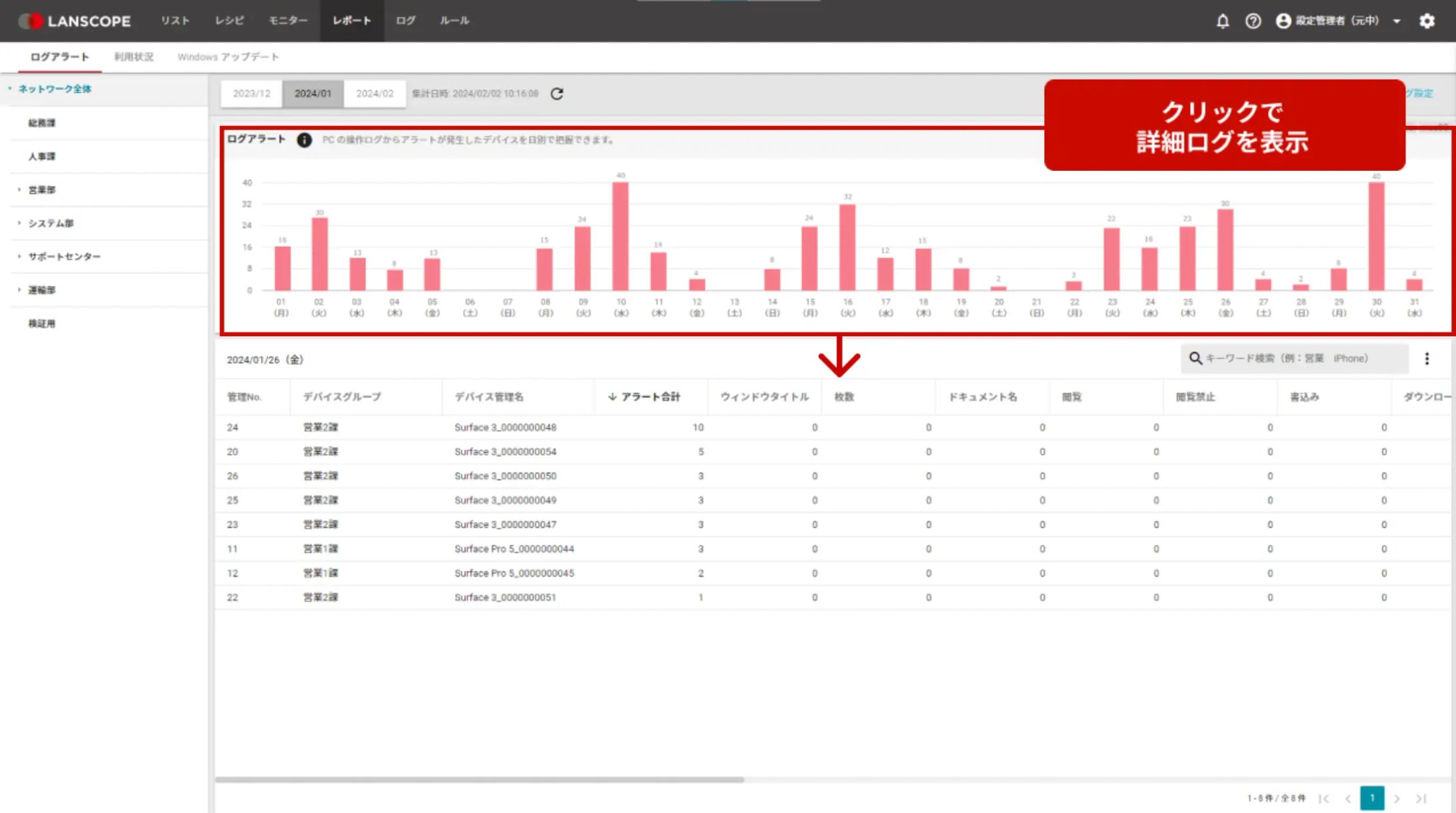Switch to the 2024/02 month toggle
Screen dimensions: 1456x813
[x=375, y=93]
